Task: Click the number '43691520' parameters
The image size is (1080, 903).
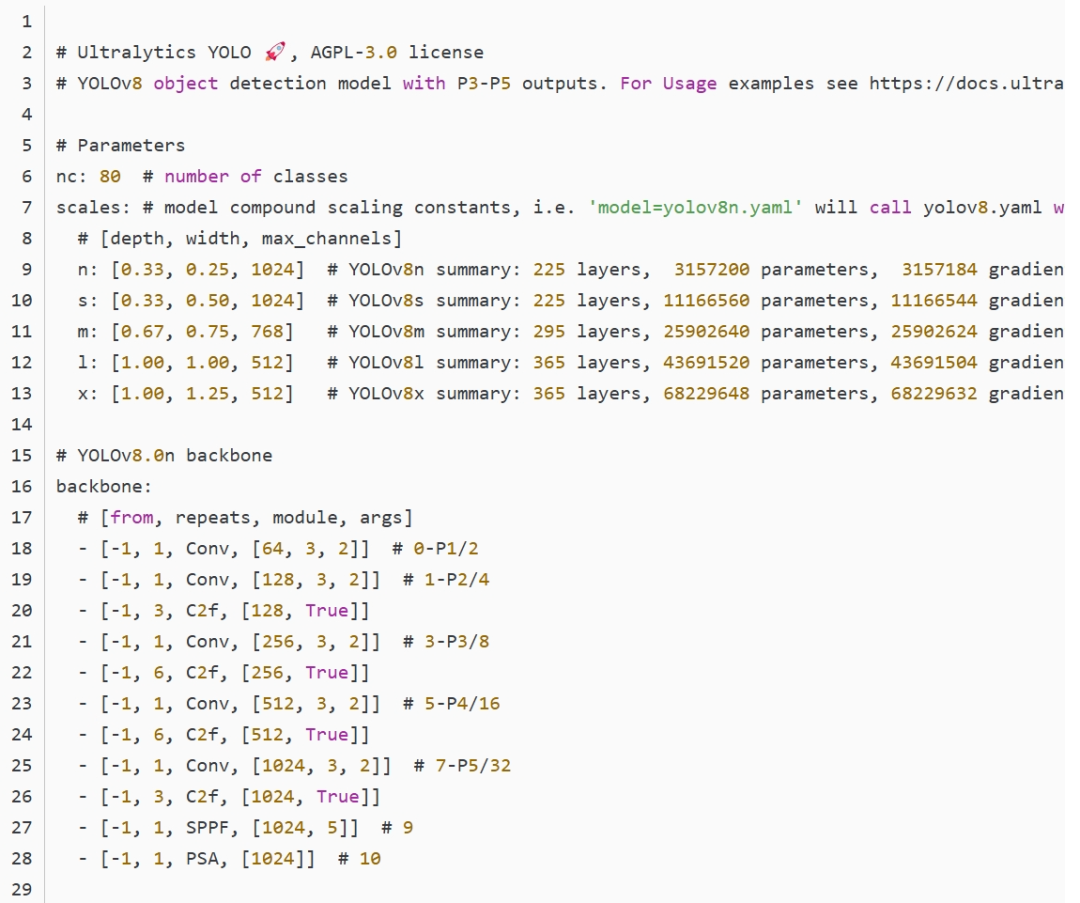Action: point(706,362)
